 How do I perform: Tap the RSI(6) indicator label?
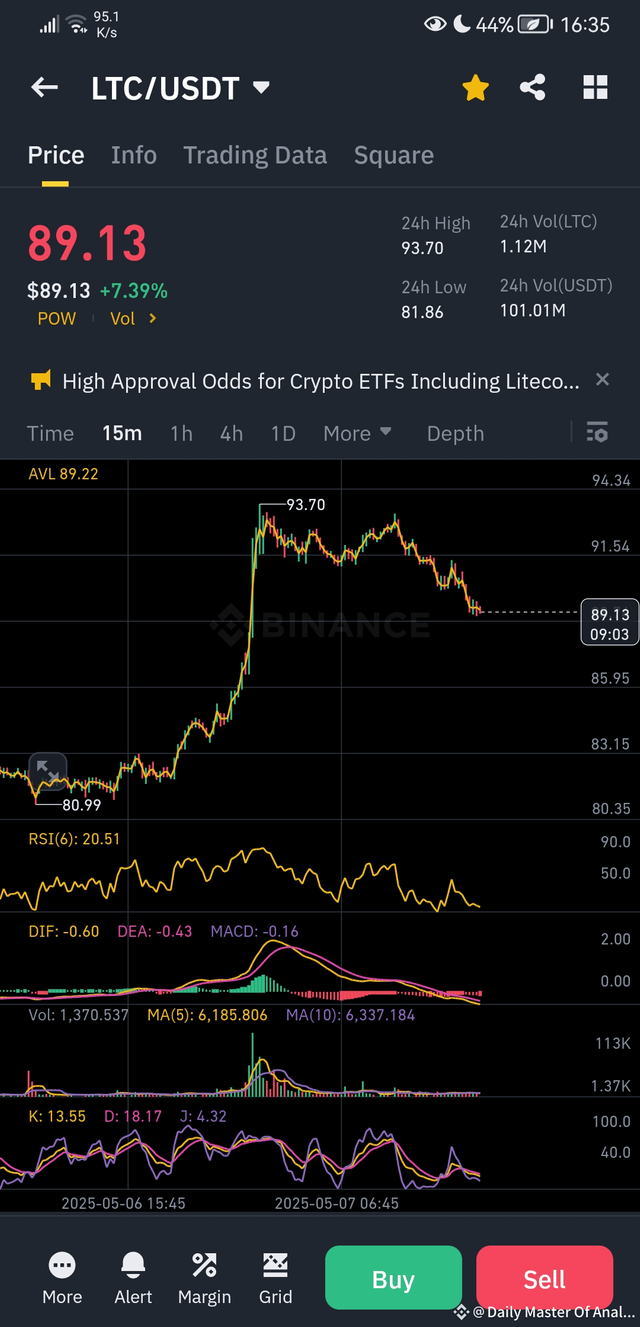coord(73,839)
